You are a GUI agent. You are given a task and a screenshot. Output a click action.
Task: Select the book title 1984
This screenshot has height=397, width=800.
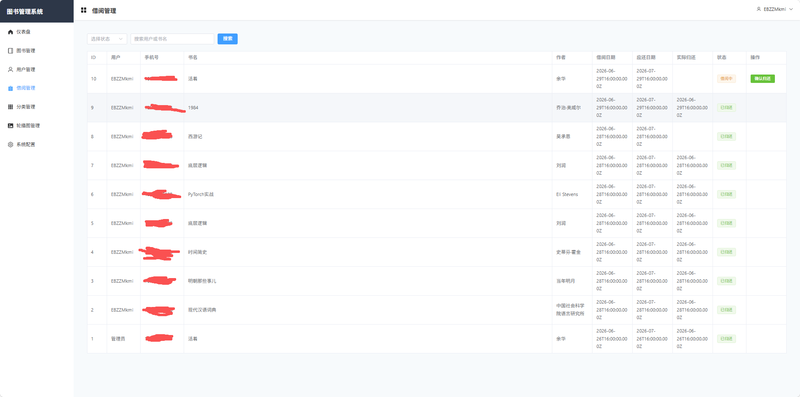(193, 108)
